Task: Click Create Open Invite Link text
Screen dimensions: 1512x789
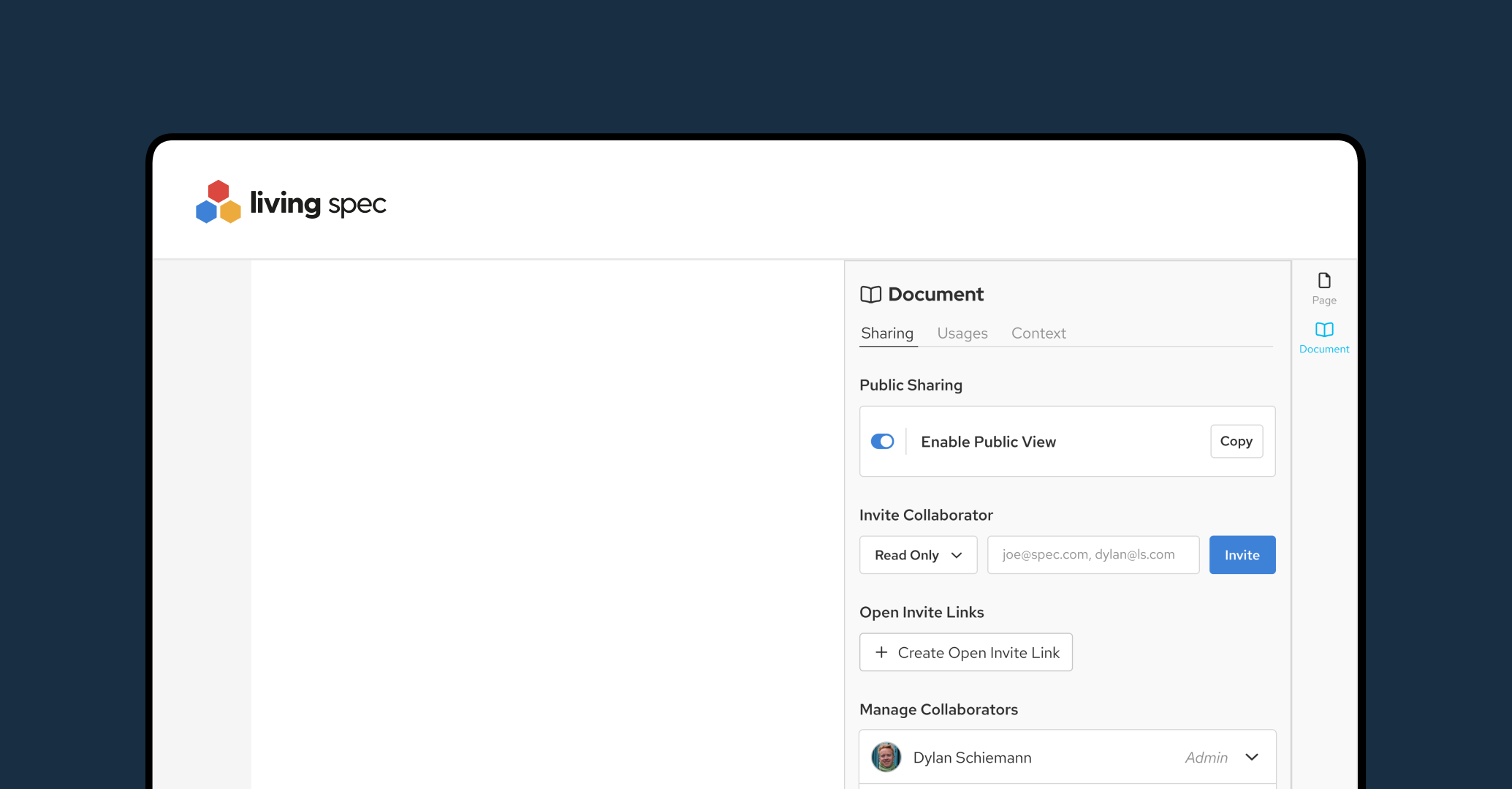Action: pos(978,653)
